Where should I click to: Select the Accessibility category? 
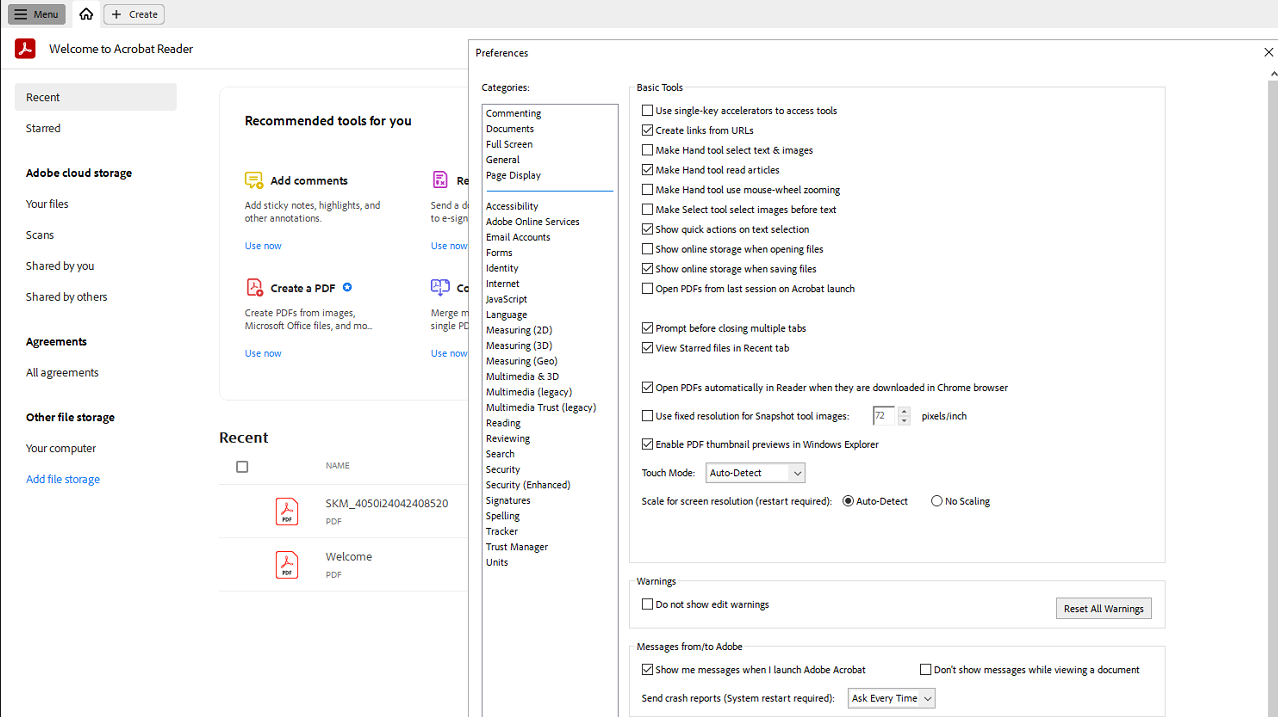click(x=512, y=206)
